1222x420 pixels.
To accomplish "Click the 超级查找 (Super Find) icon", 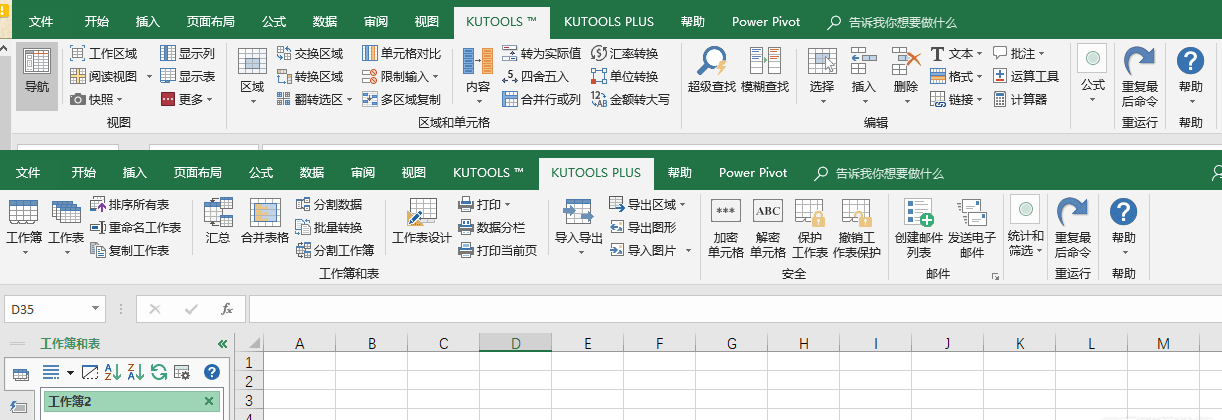I will click(x=712, y=65).
